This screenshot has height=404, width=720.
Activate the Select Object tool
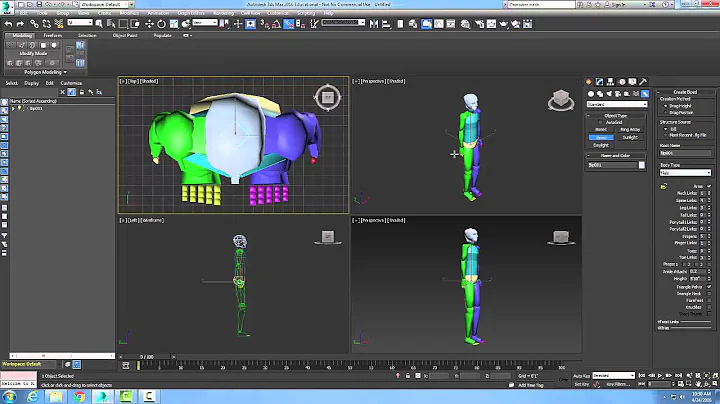click(99, 24)
